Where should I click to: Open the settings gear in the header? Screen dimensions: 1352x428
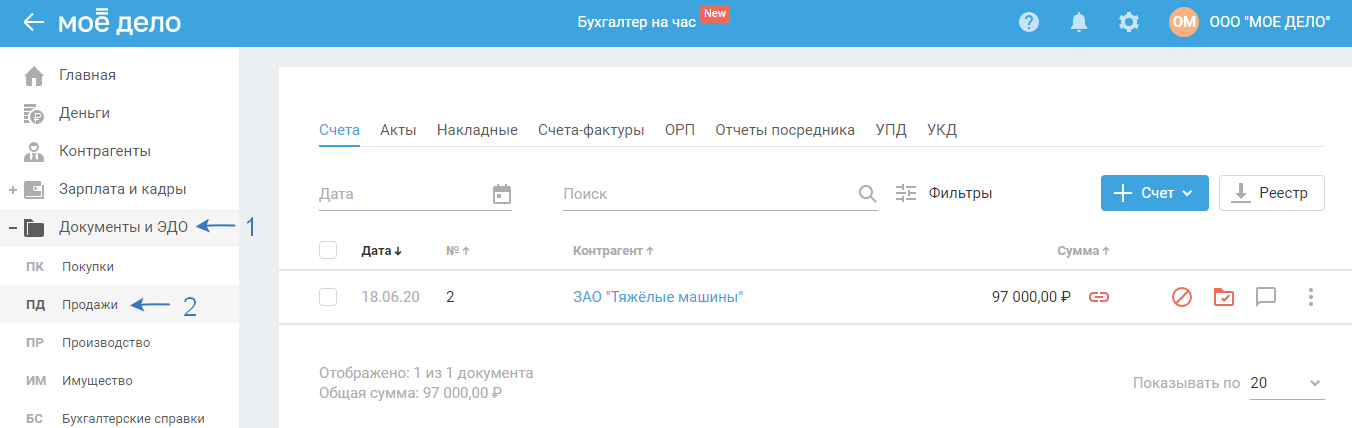(x=1129, y=22)
